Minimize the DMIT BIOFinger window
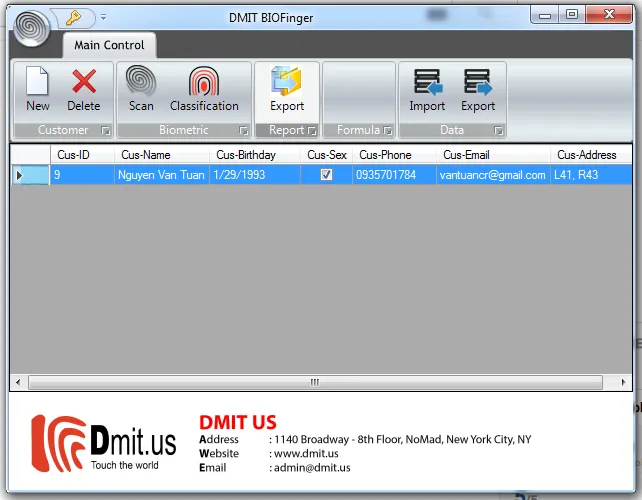 coord(545,16)
